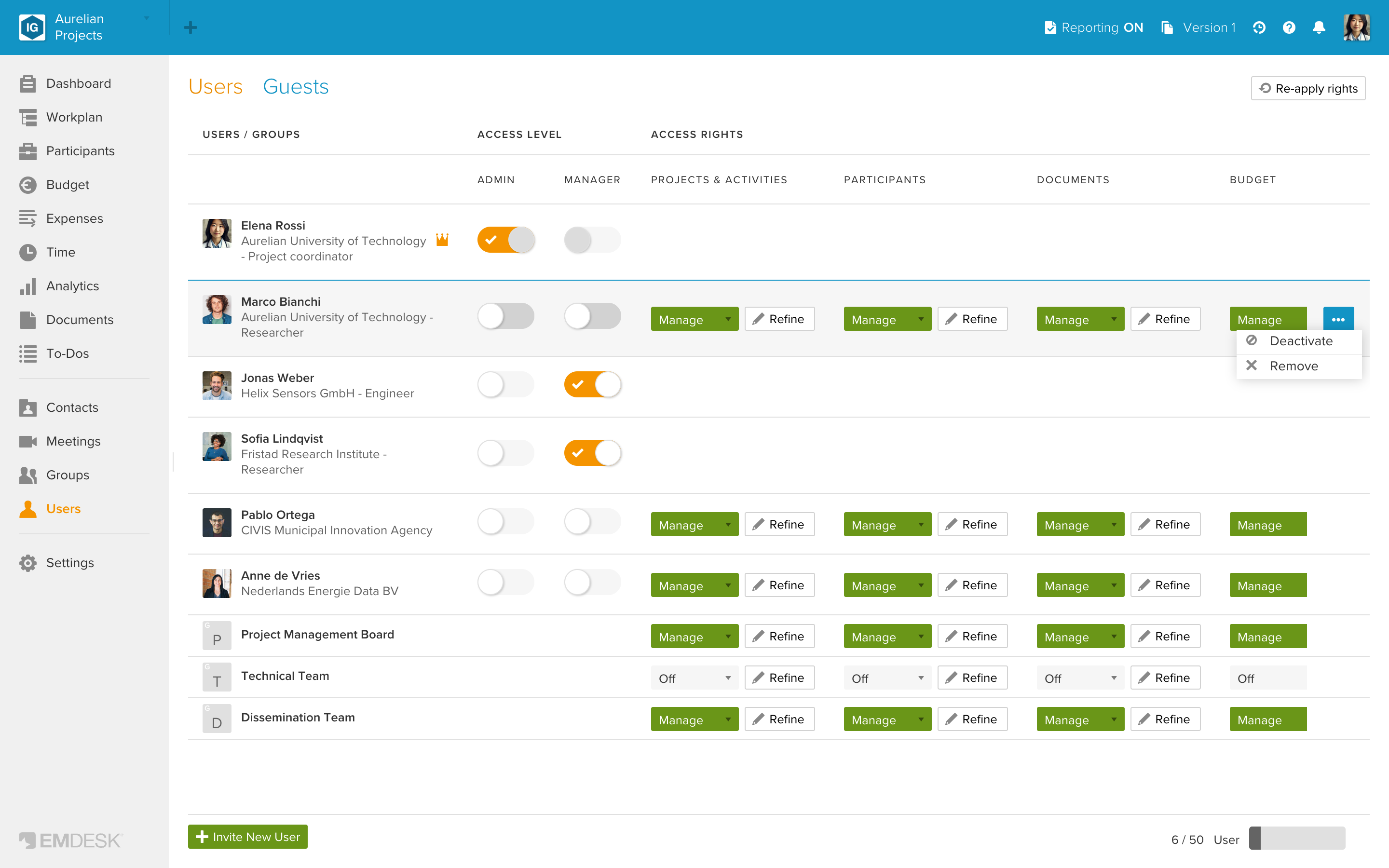1389x868 pixels.
Task: Open Technical Team Projects & Activities Off dropdown
Action: click(694, 678)
